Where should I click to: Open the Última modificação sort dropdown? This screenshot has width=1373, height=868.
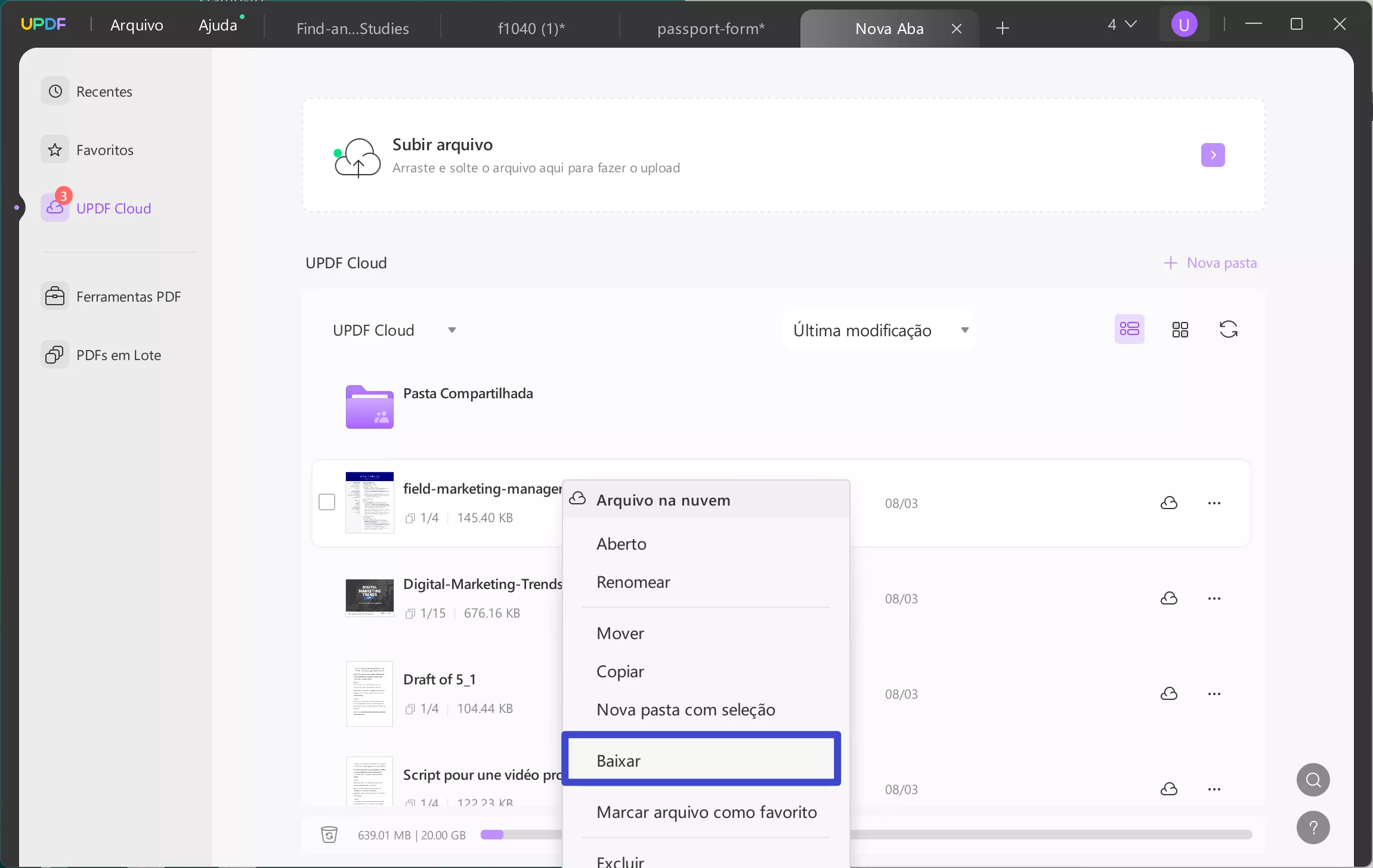point(879,330)
